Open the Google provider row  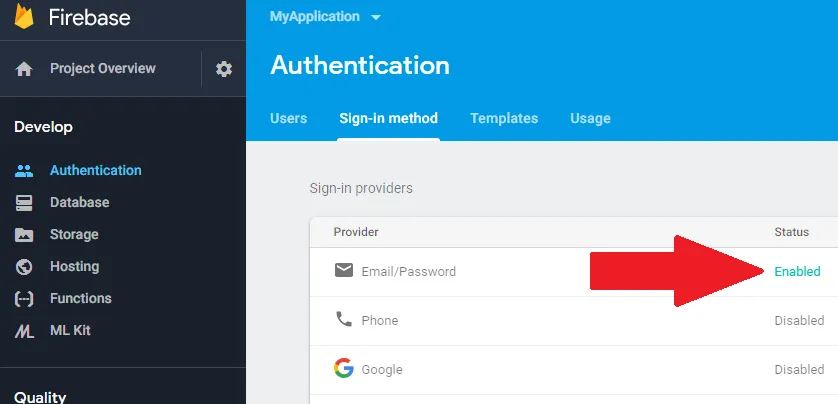pos(381,369)
